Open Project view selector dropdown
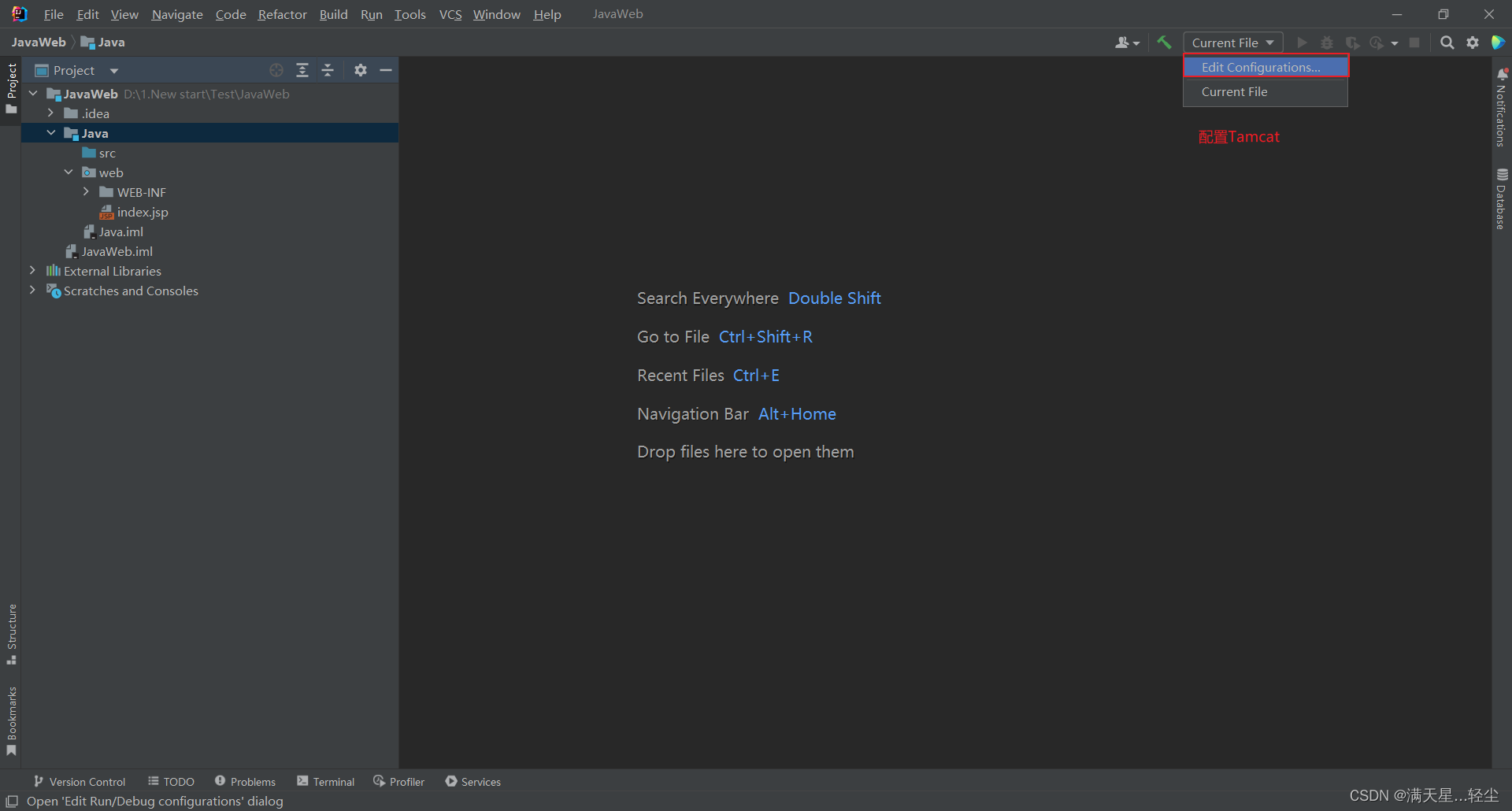The width and height of the screenshot is (1512, 811). (77, 70)
